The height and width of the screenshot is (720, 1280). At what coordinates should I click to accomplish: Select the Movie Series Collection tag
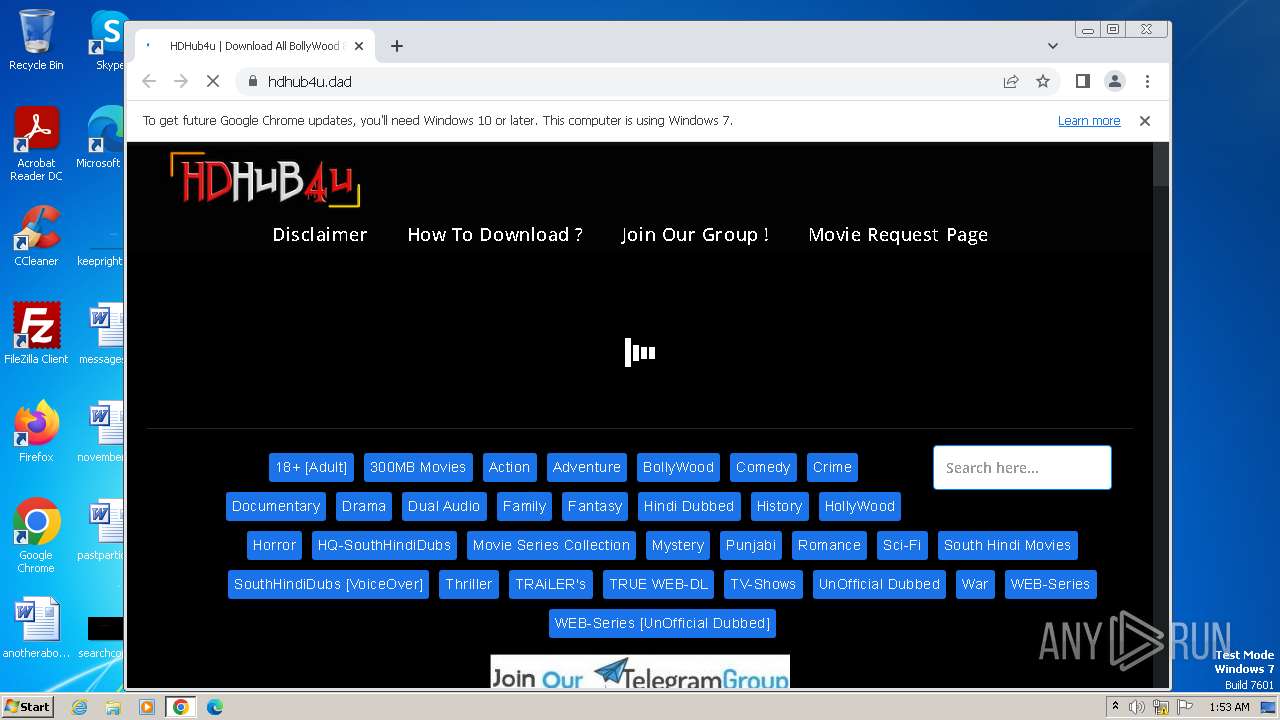point(551,545)
